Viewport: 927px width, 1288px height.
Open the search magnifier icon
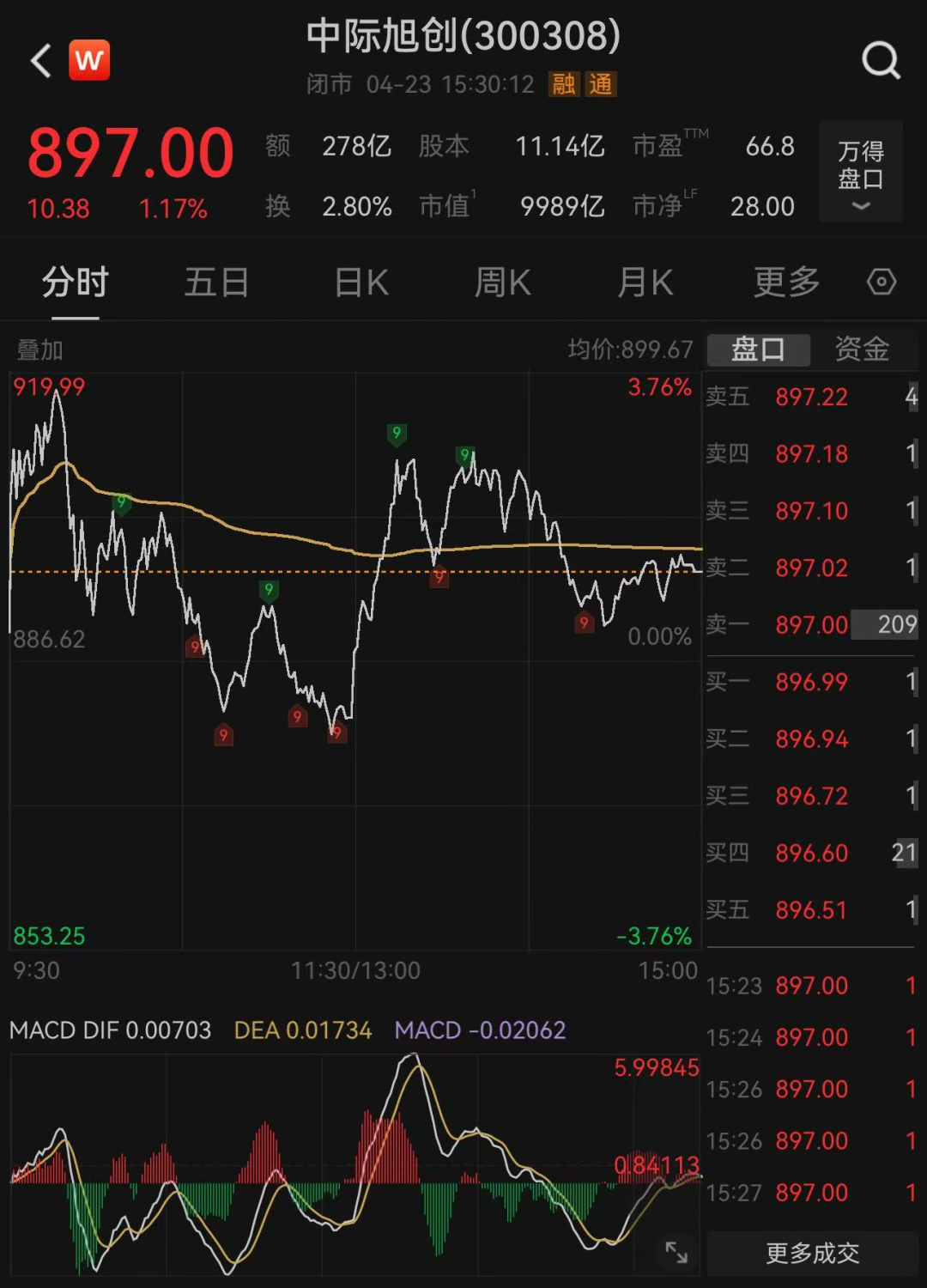tap(879, 60)
